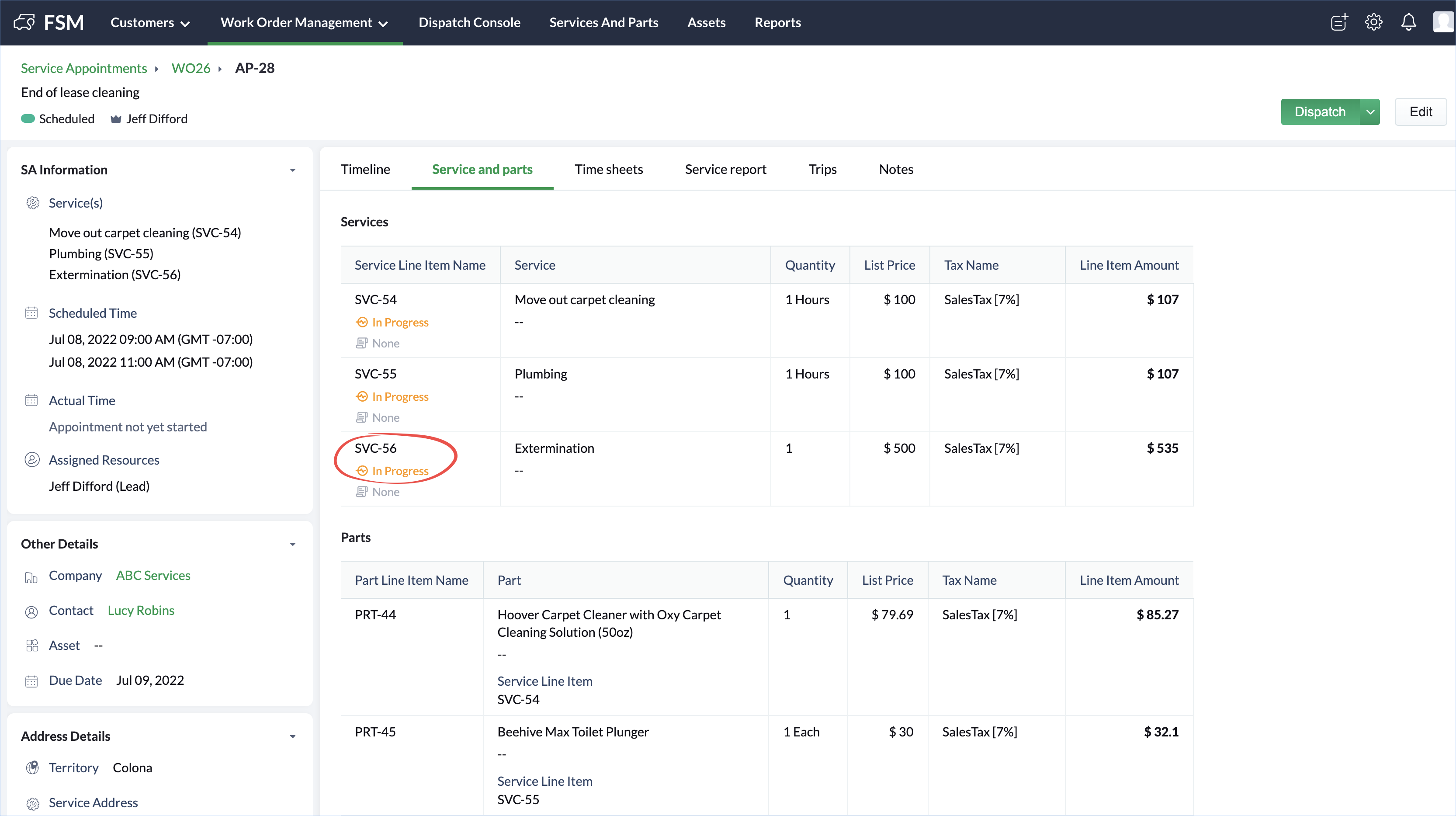This screenshot has width=1456, height=816.
Task: Click the notes icon under SVC-55
Action: [362, 417]
